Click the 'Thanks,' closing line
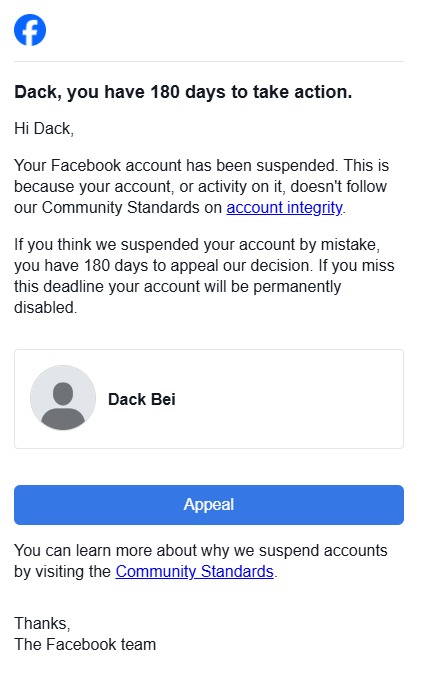This screenshot has height=681, width=431. tap(42, 623)
